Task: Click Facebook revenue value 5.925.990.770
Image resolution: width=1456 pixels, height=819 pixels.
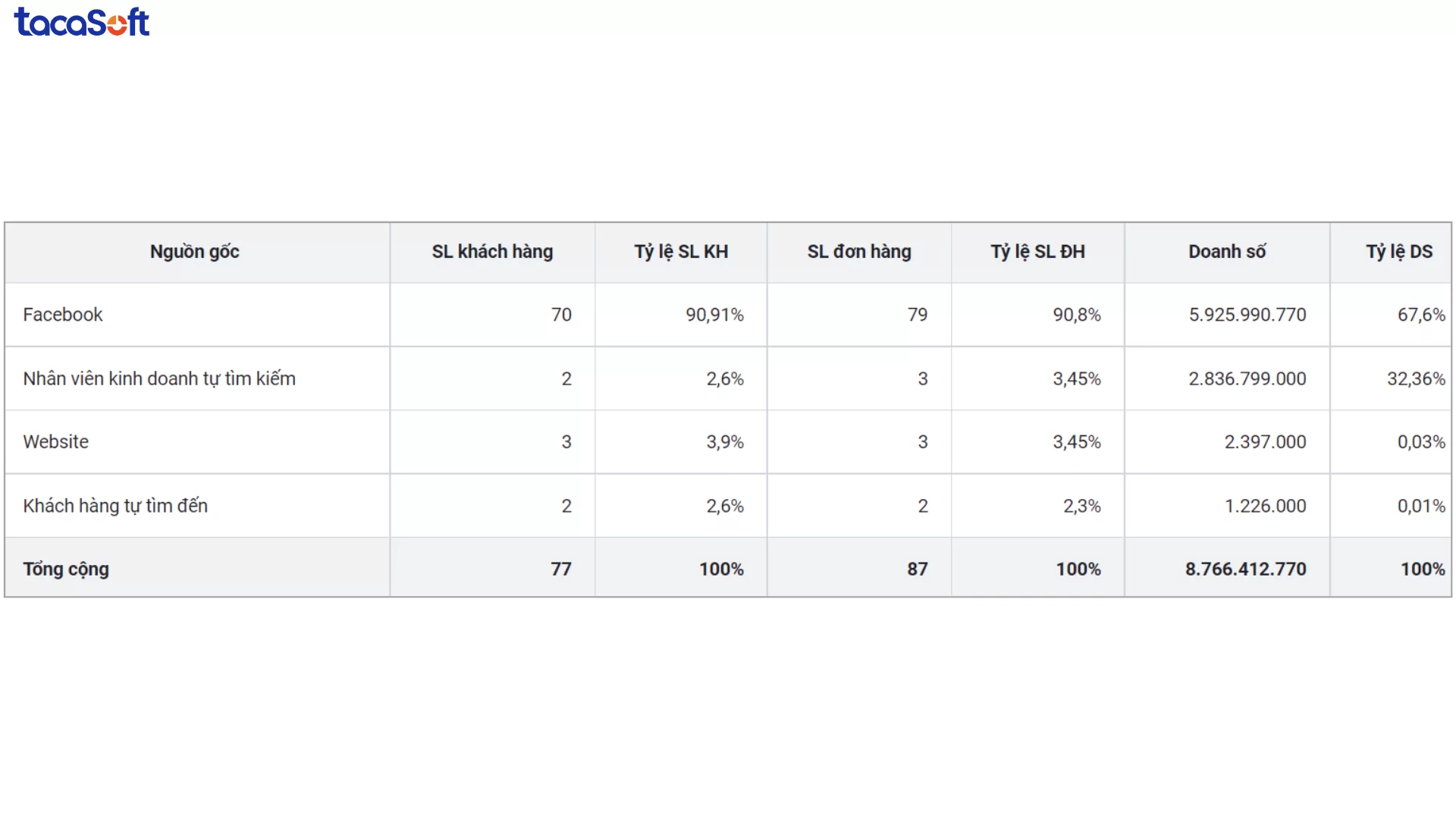Action: coord(1247,315)
